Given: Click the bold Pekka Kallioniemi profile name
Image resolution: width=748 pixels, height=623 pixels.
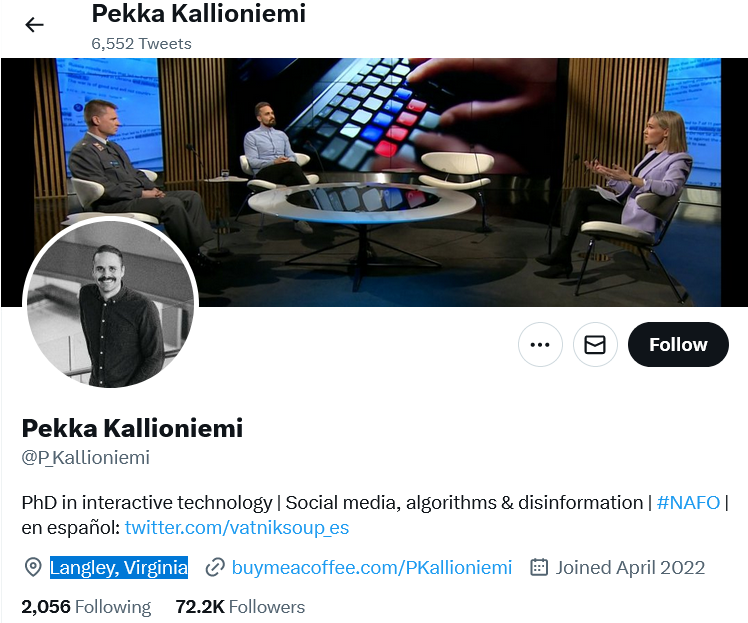Looking at the screenshot, I should click(132, 429).
